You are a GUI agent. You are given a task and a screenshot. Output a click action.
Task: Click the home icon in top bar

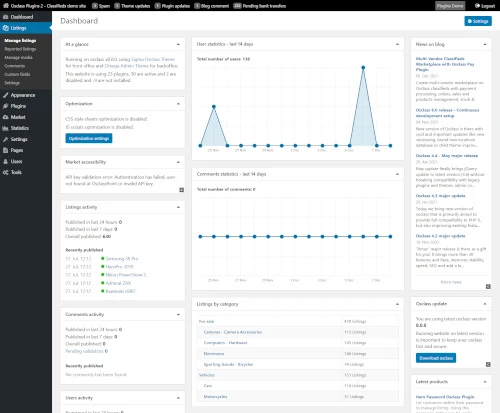(x=6, y=6)
